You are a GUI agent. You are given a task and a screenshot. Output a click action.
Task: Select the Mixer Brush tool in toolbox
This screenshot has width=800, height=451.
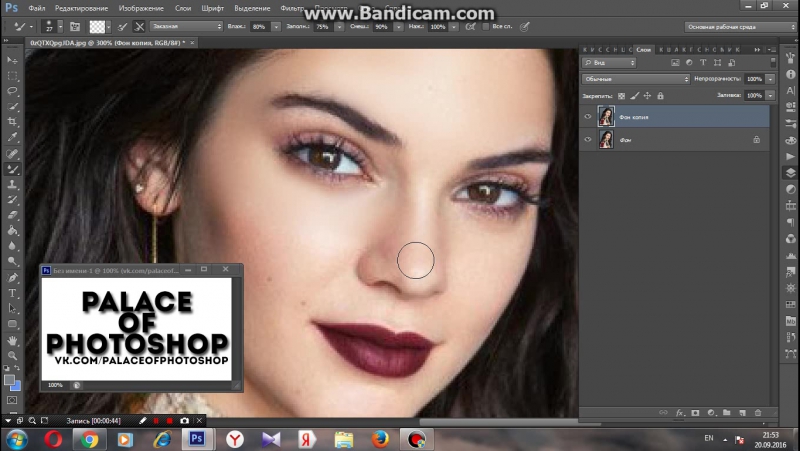click(x=12, y=169)
